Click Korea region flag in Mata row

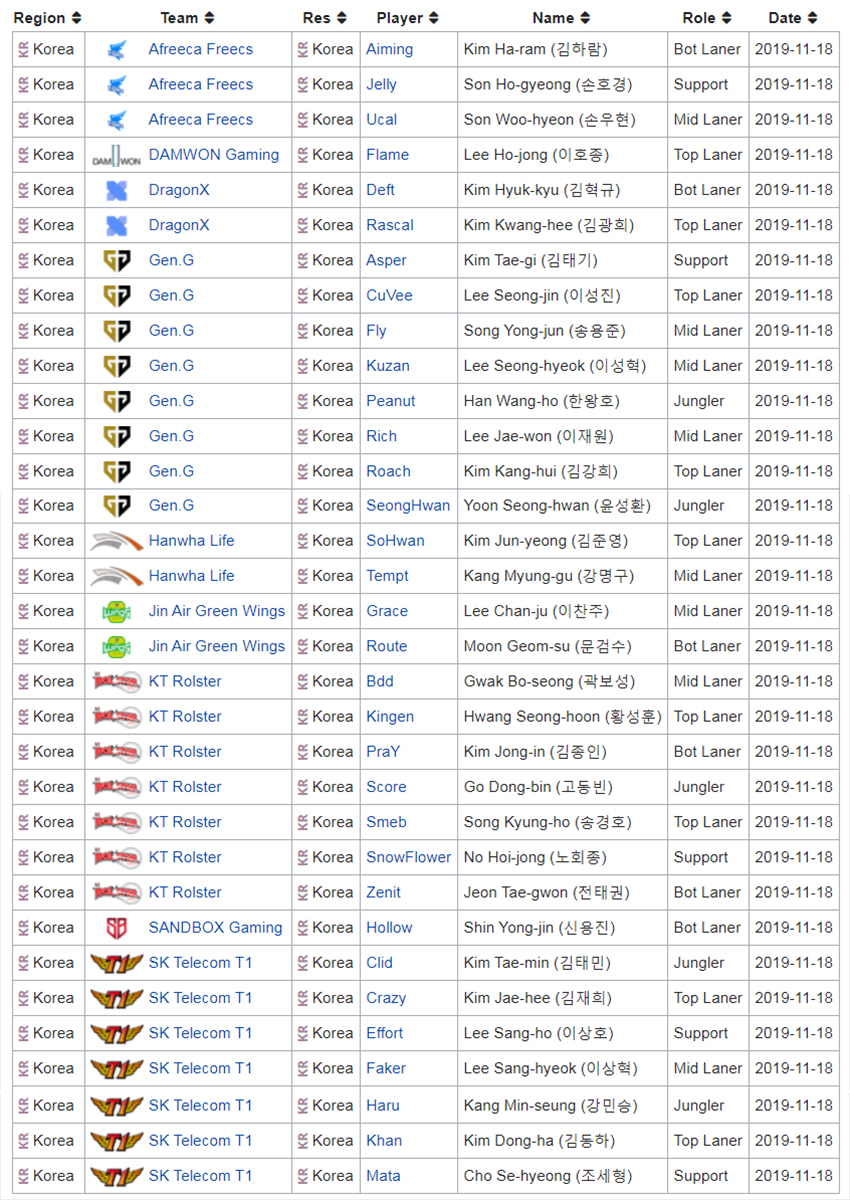(x=23, y=1175)
